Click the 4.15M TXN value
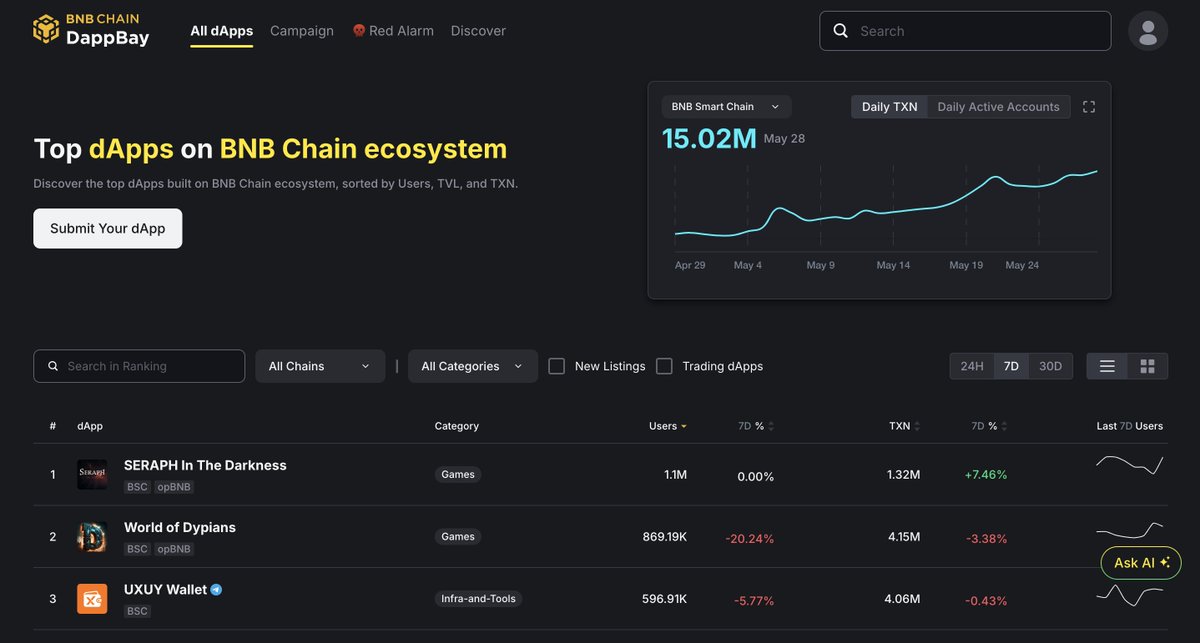1200x643 pixels. [x=903, y=537]
